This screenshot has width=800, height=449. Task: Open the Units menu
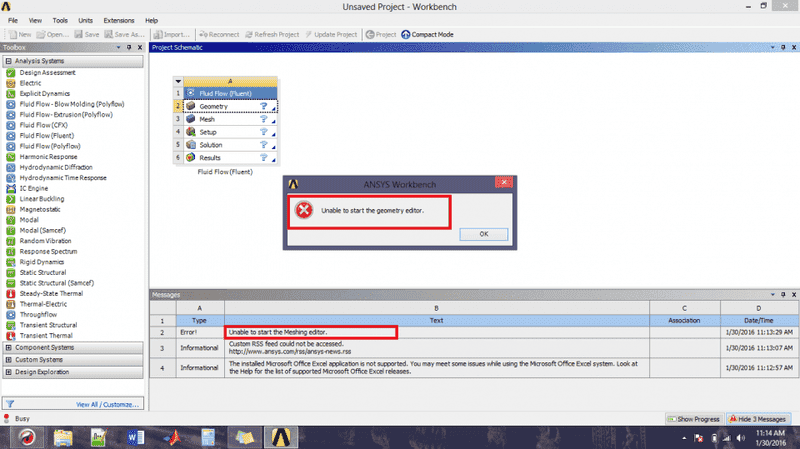pos(85,21)
